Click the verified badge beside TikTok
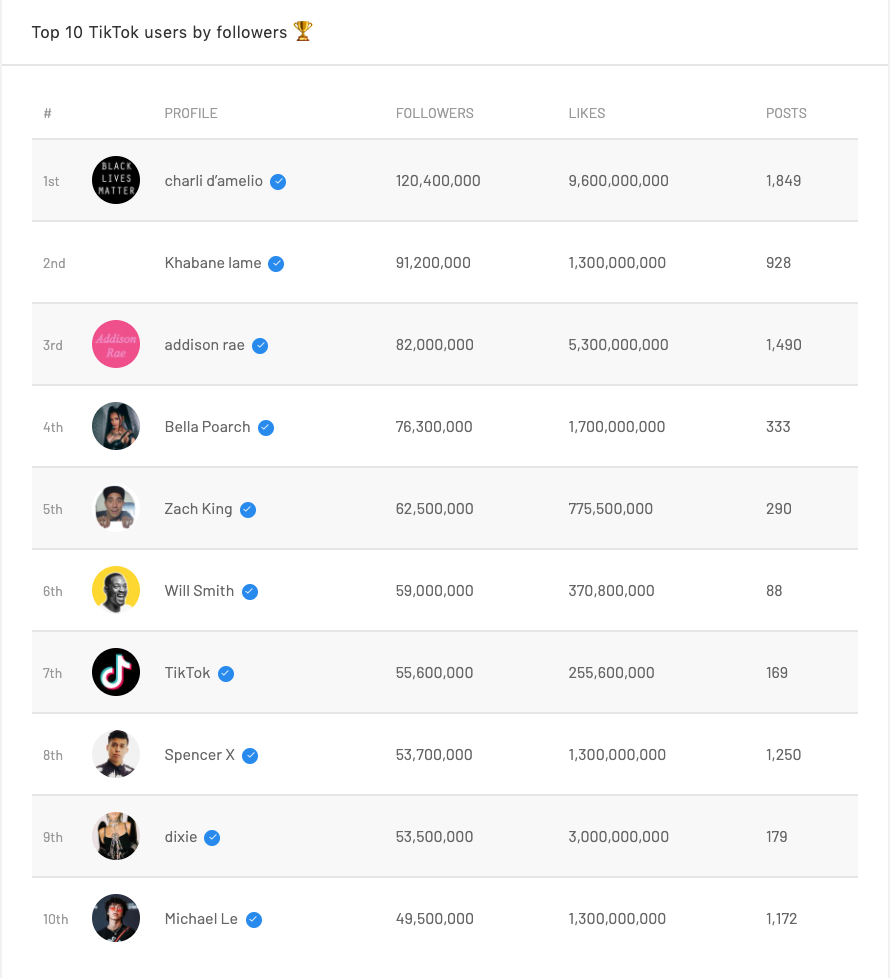The width and height of the screenshot is (890, 978). coord(226,674)
